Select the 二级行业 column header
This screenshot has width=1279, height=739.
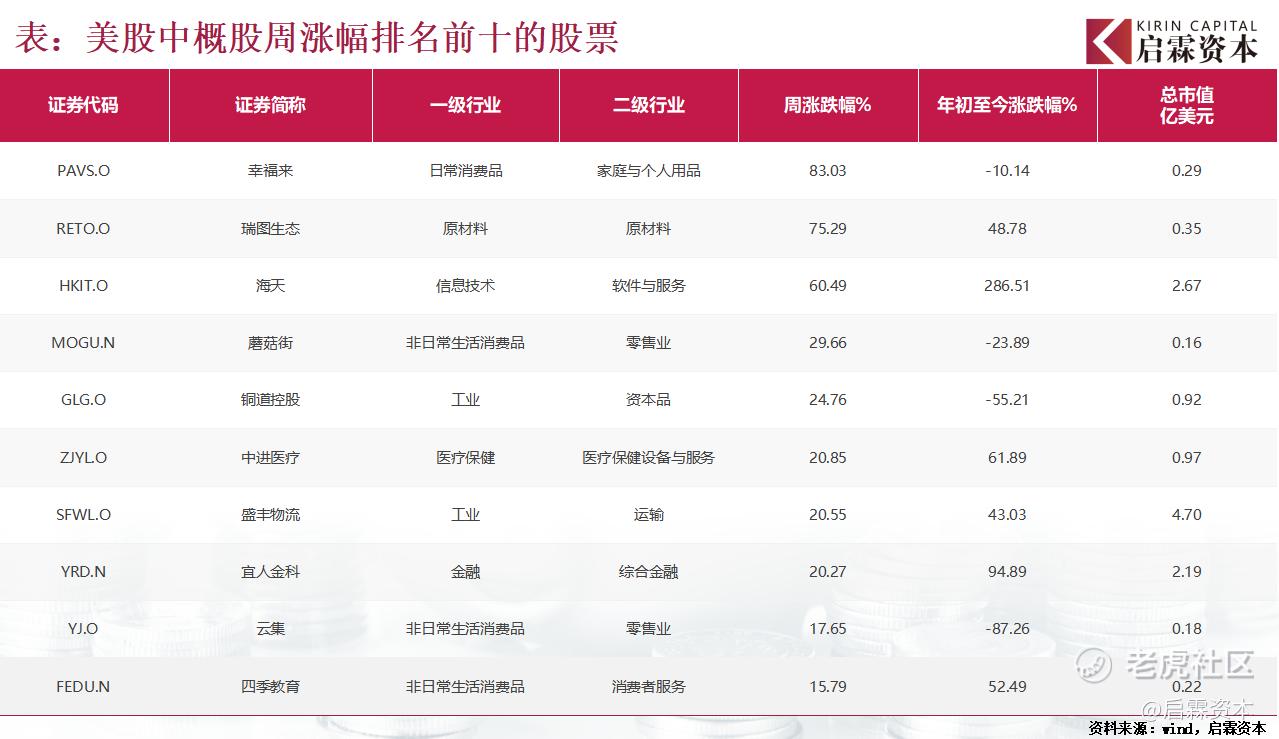[648, 105]
